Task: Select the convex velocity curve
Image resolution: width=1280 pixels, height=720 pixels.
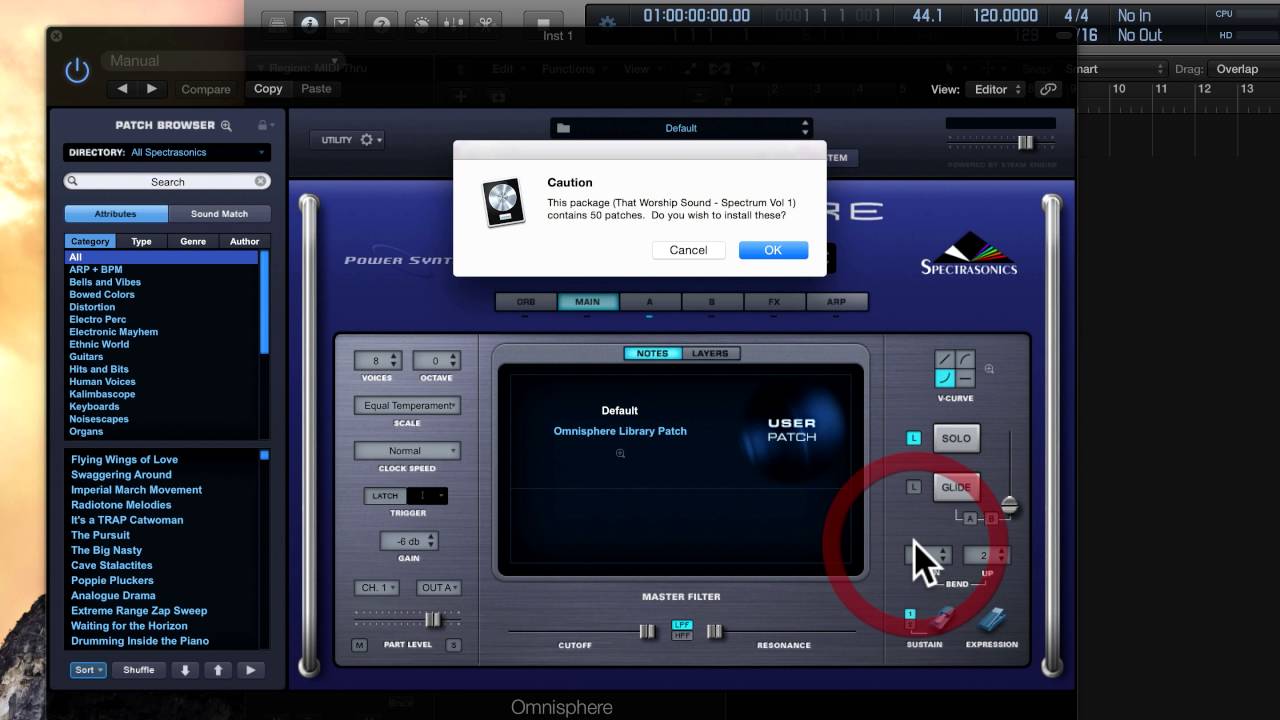Action: pos(965,359)
